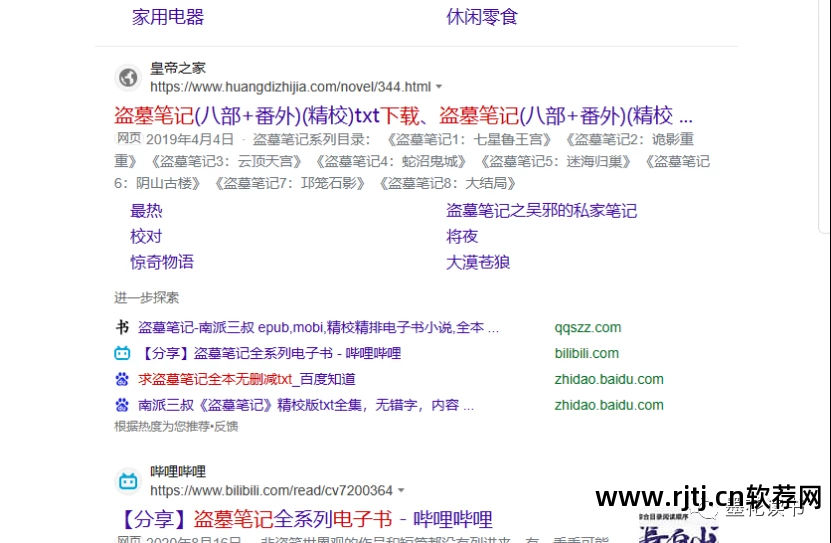Screen dimensions: 831x543
Task: Open 南派三叔《盗墓笔记》精校版txt全集 link
Action: (x=306, y=405)
